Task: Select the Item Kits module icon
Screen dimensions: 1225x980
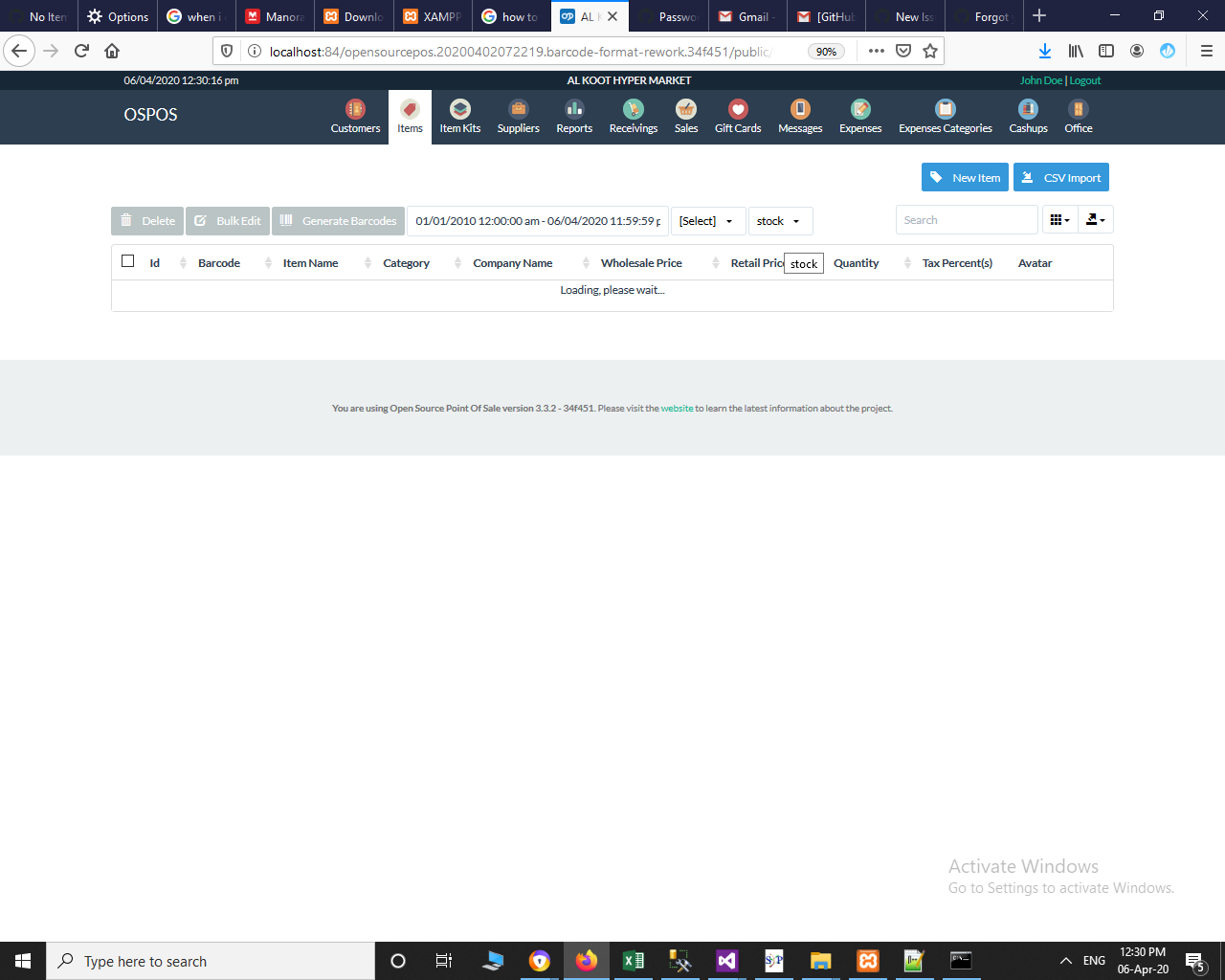Action: click(x=459, y=116)
